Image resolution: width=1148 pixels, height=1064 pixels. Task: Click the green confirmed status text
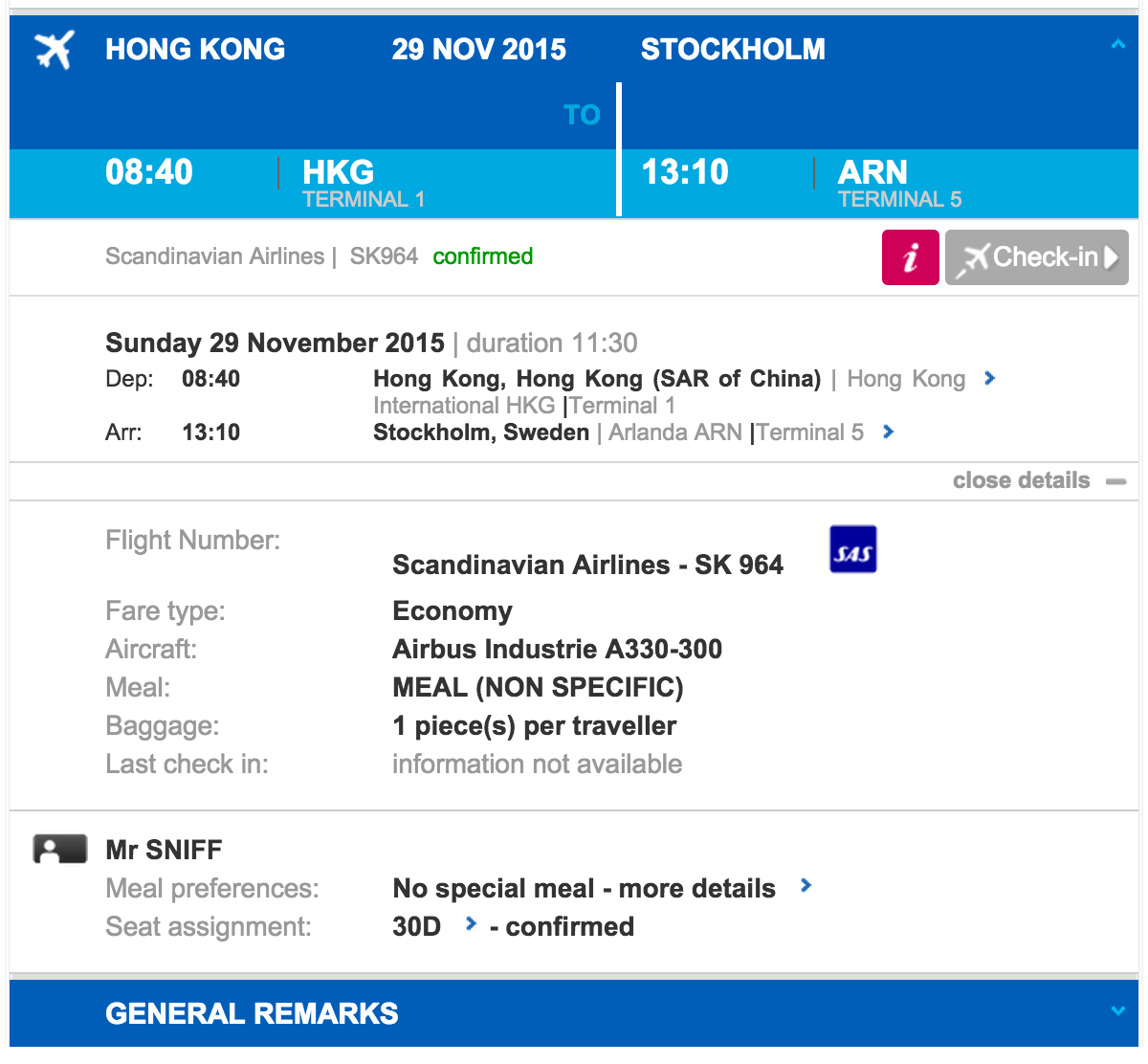[482, 256]
